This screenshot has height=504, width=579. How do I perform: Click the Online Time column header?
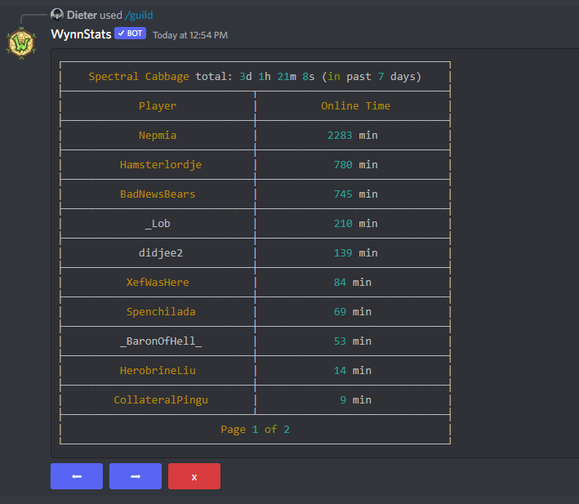(356, 106)
